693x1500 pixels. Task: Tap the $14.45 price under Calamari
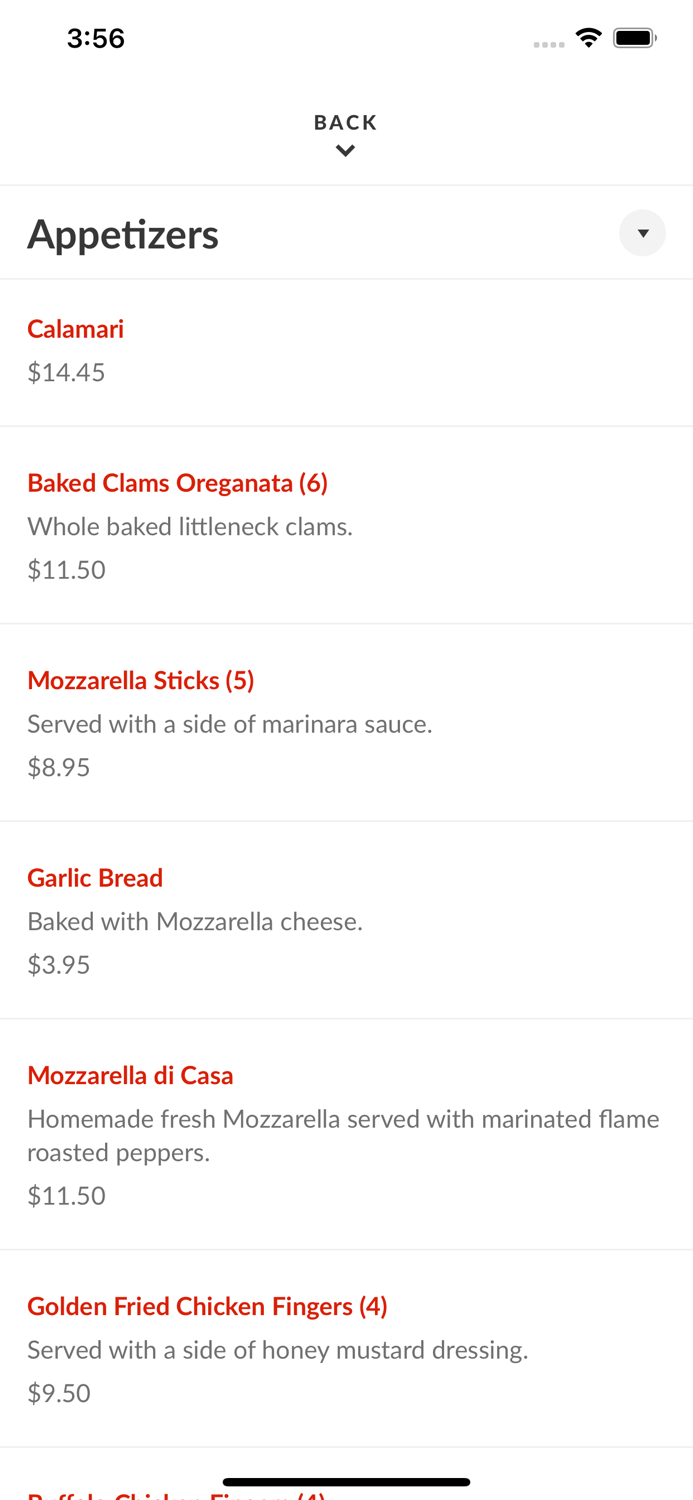tap(66, 372)
